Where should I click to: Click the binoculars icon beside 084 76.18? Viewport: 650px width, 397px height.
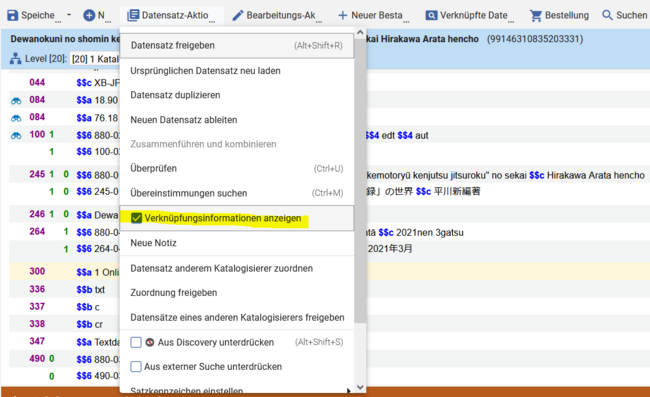pos(16,119)
